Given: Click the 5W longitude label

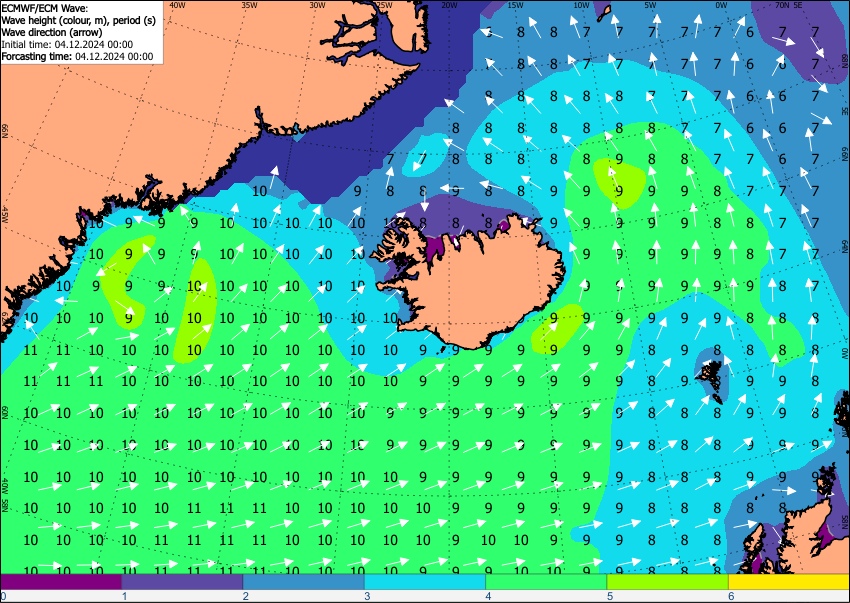Looking at the screenshot, I should tap(651, 5).
